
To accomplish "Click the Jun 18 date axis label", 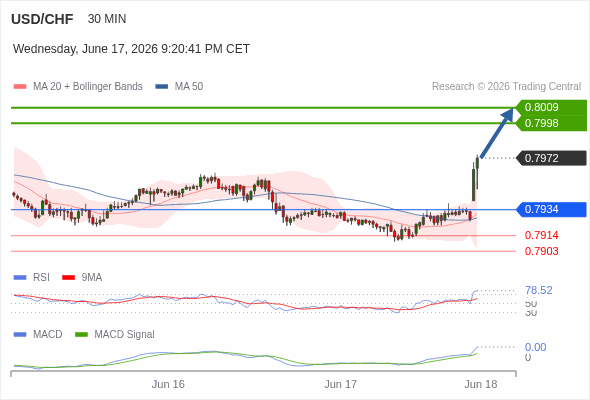I will pyautogui.click(x=481, y=384).
